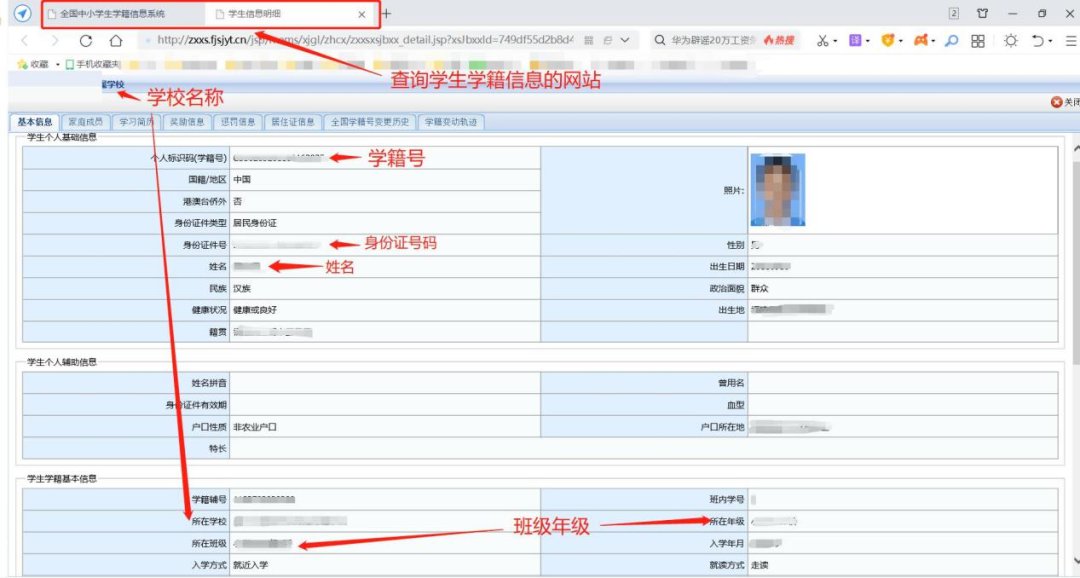The height and width of the screenshot is (578, 1080).
Task: Click the student photo thumbnail
Action: click(778, 190)
